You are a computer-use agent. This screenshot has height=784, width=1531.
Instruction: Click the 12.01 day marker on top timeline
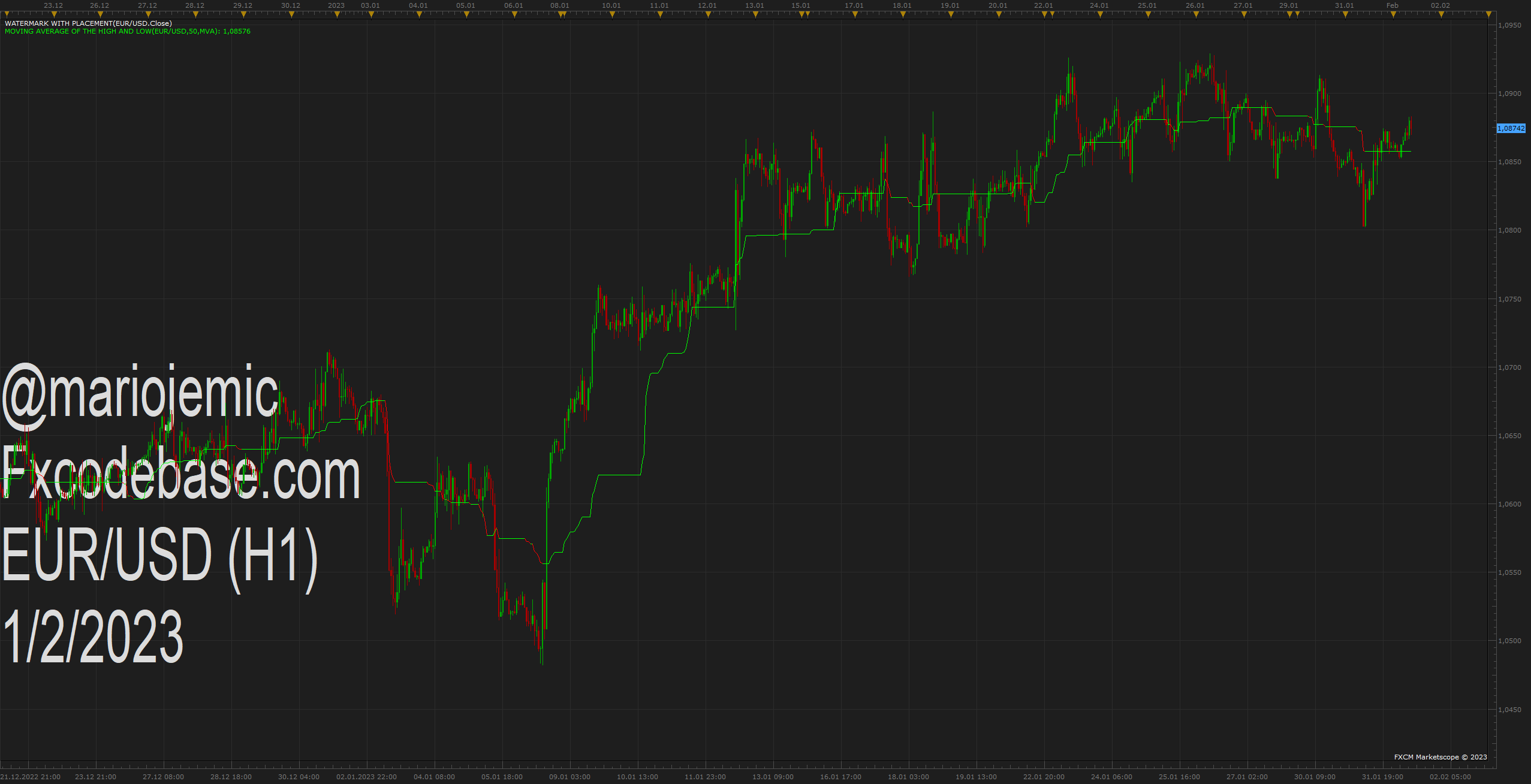click(707, 5)
